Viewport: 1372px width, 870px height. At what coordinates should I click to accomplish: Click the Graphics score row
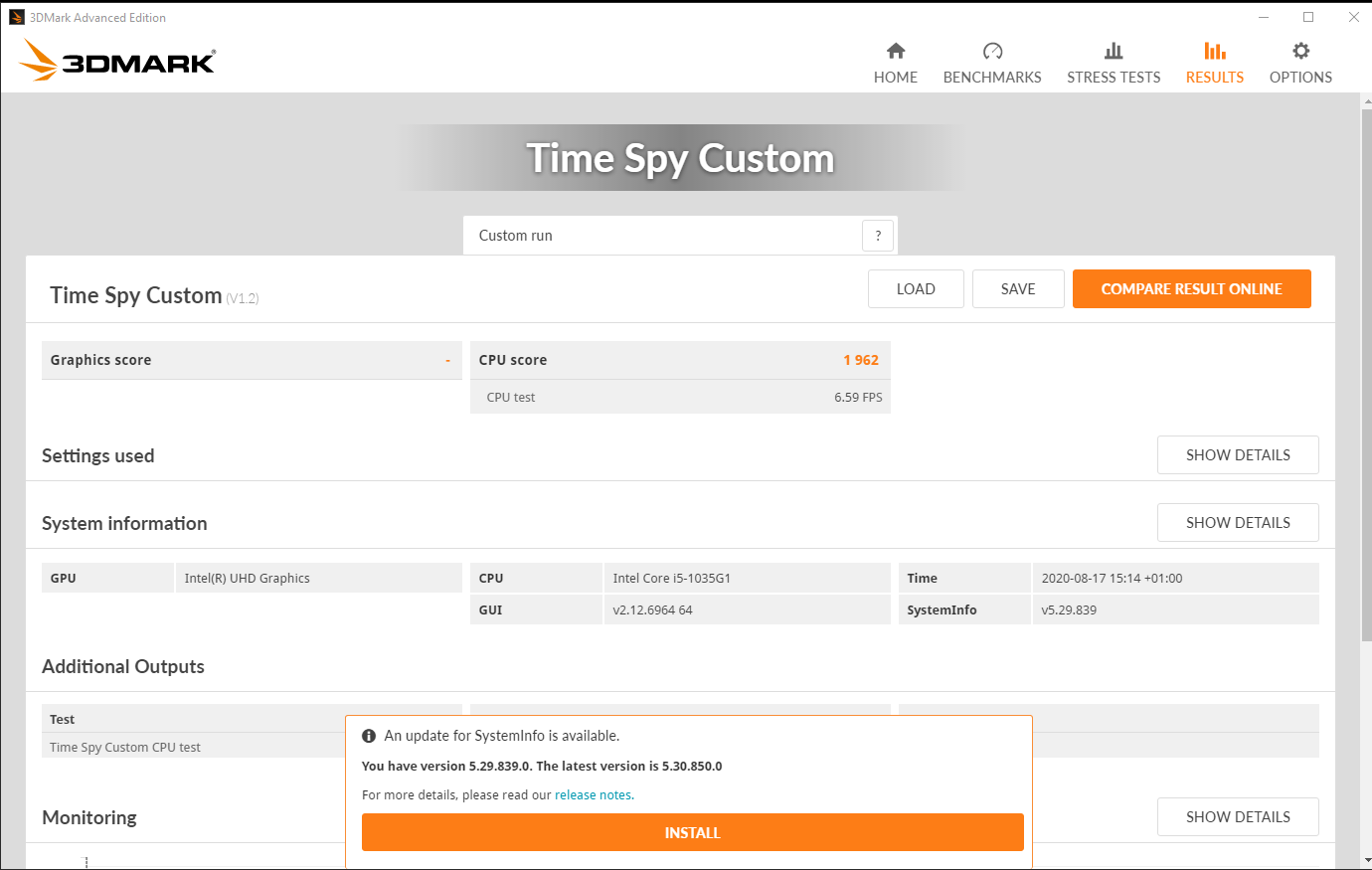point(252,360)
